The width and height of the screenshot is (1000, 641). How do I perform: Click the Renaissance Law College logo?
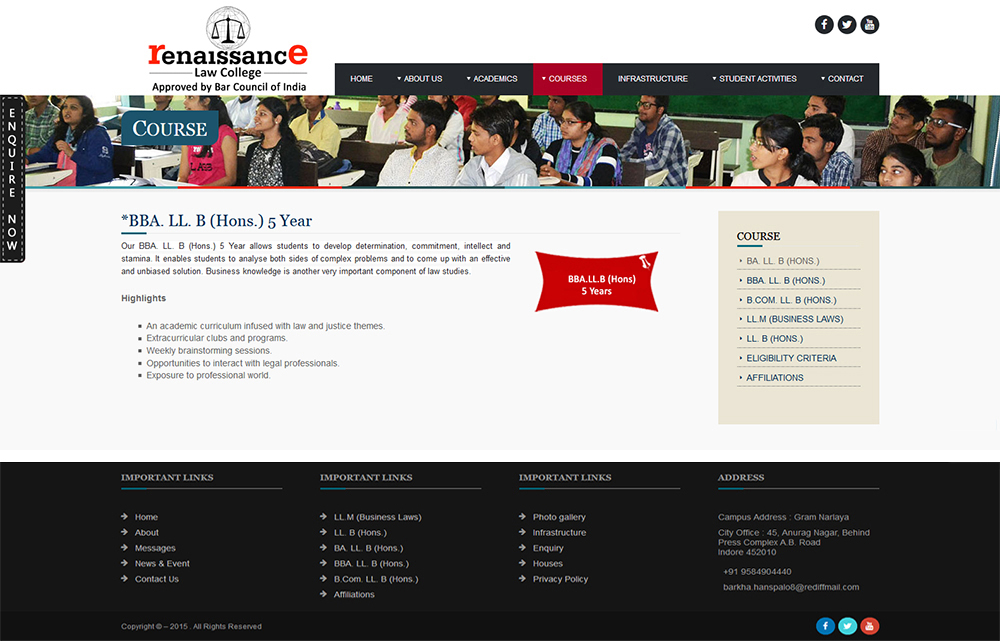click(x=229, y=50)
